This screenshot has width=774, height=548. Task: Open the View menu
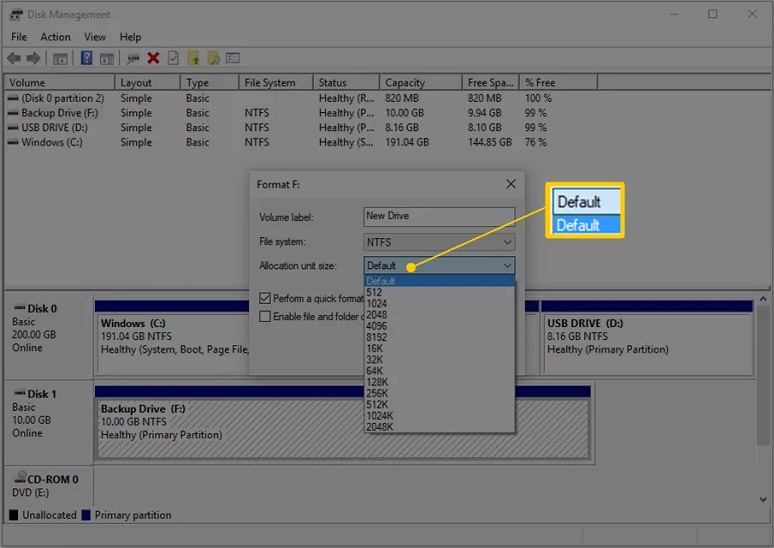pyautogui.click(x=95, y=37)
